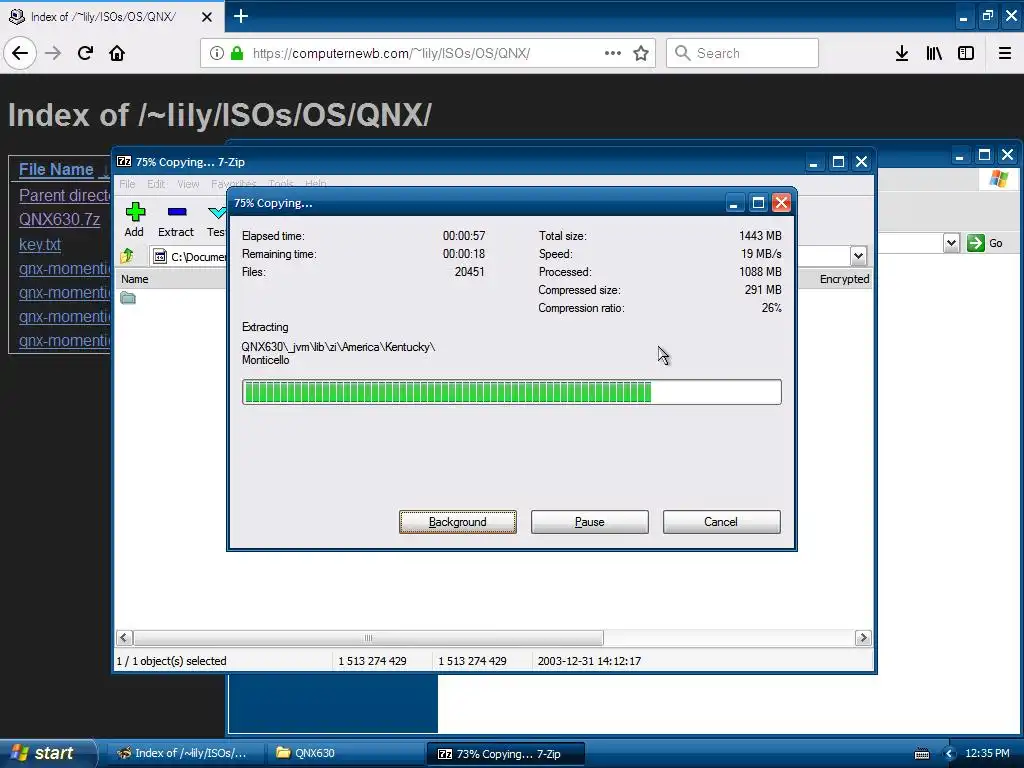Open the Firefox downloads arrow
This screenshot has width=1024, height=768.
(x=902, y=53)
